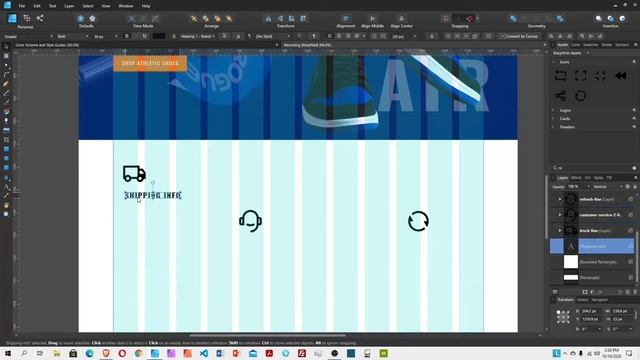Expand the customer service layer
This screenshot has height=360, width=640.
coord(560,215)
